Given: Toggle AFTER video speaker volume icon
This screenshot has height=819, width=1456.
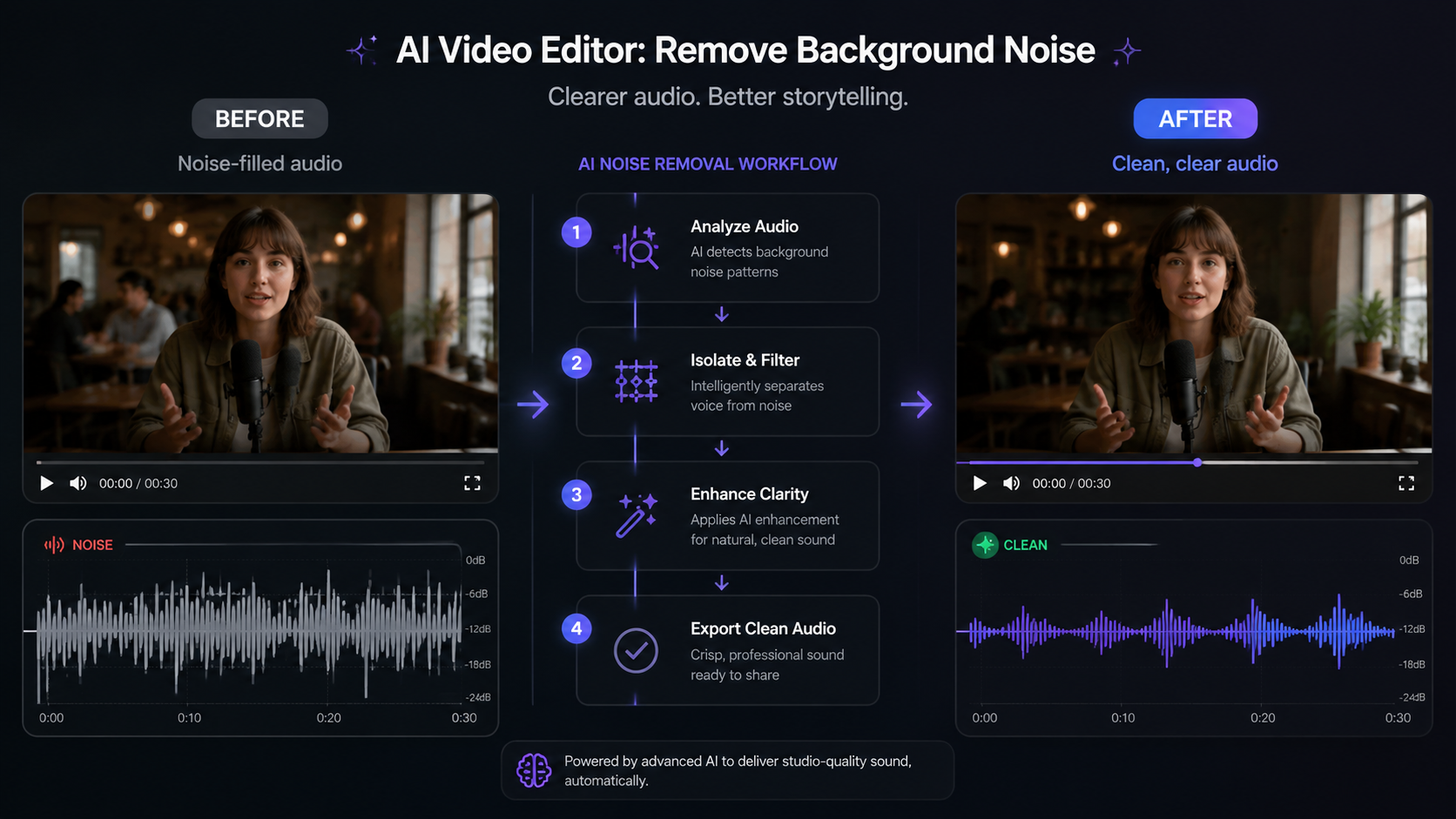Looking at the screenshot, I should [1011, 483].
